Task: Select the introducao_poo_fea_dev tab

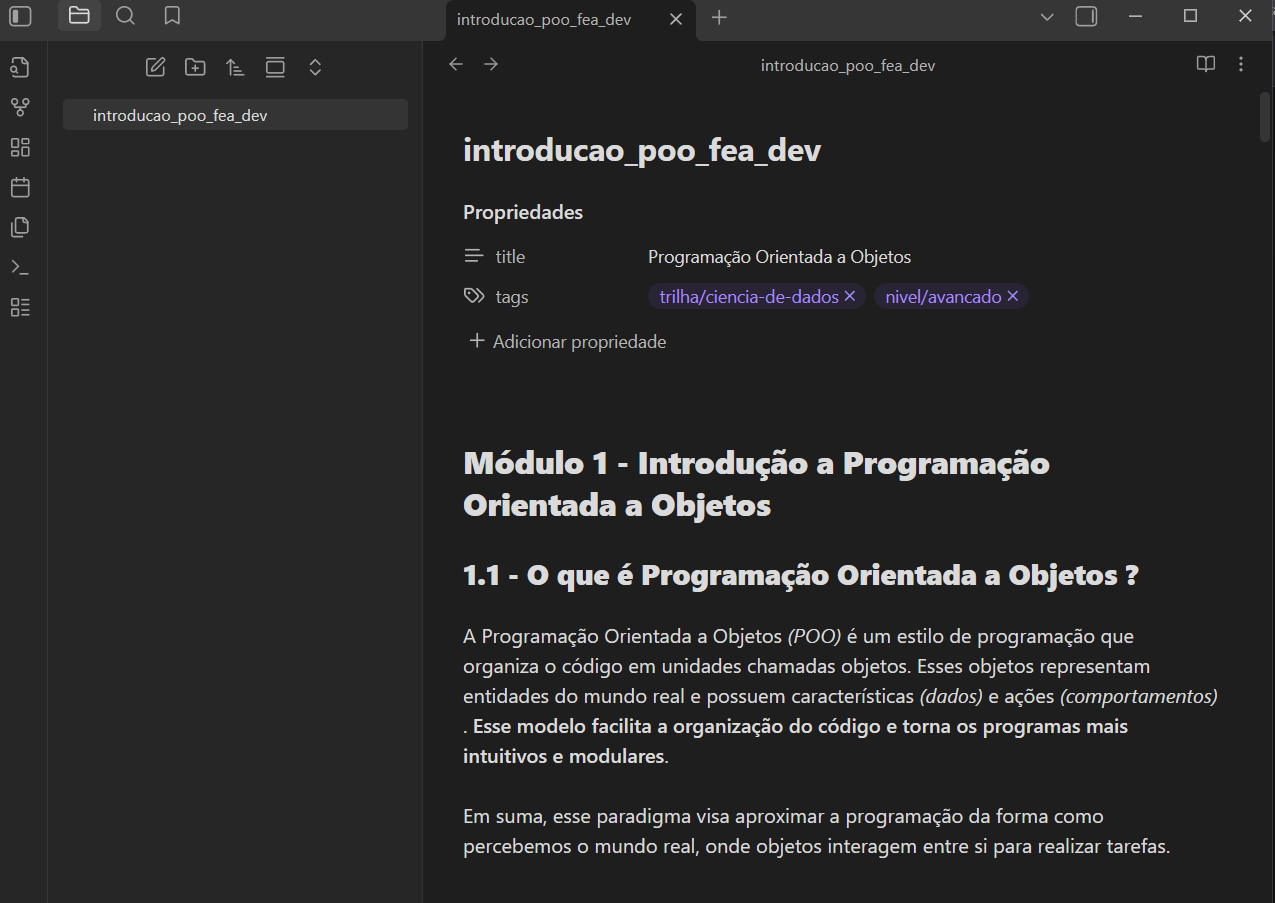Action: click(544, 19)
